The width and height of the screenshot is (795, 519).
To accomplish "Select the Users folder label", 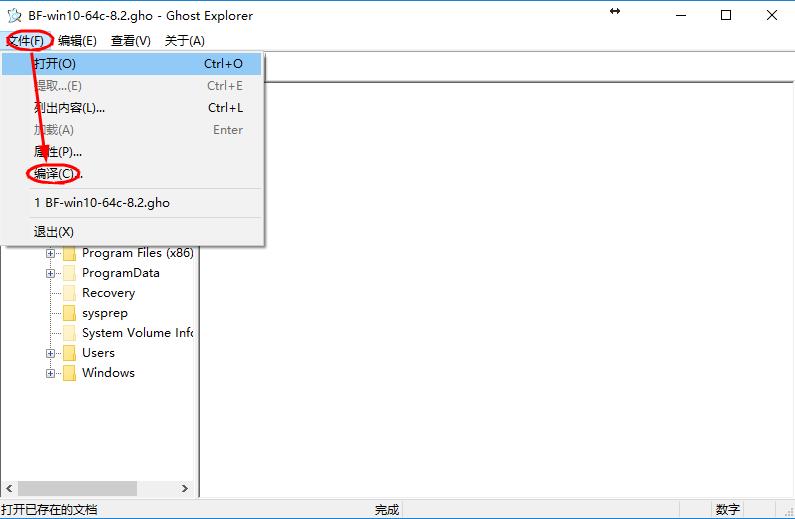I will click(98, 353).
